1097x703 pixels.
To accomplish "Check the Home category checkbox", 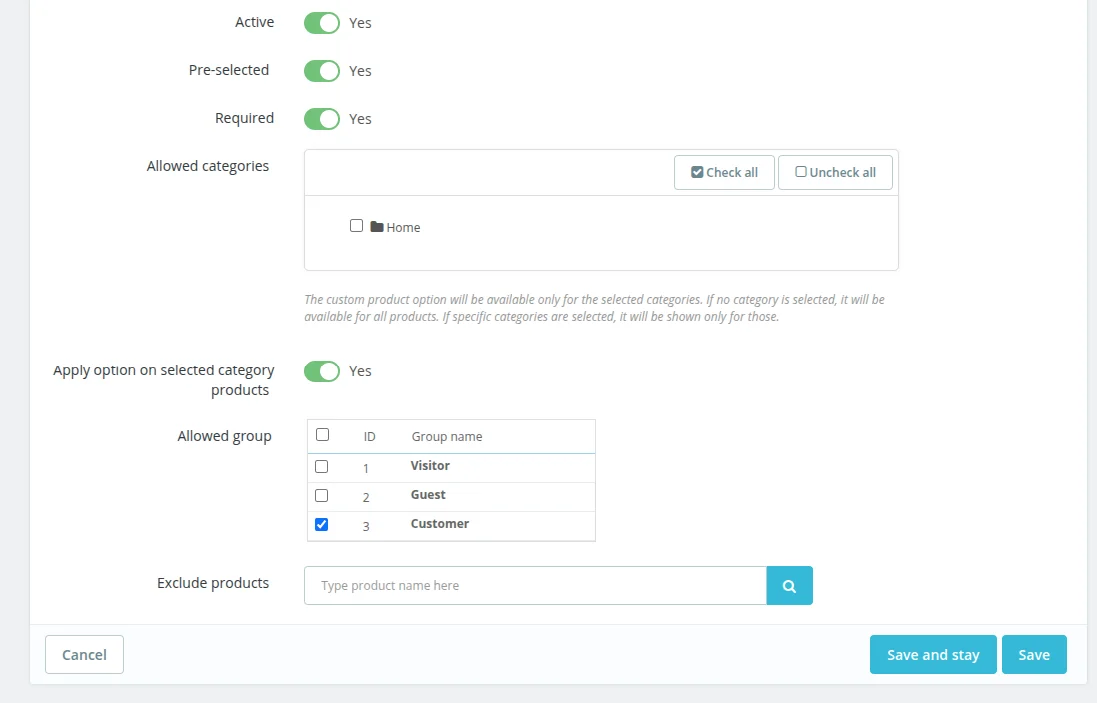I will [x=356, y=225].
